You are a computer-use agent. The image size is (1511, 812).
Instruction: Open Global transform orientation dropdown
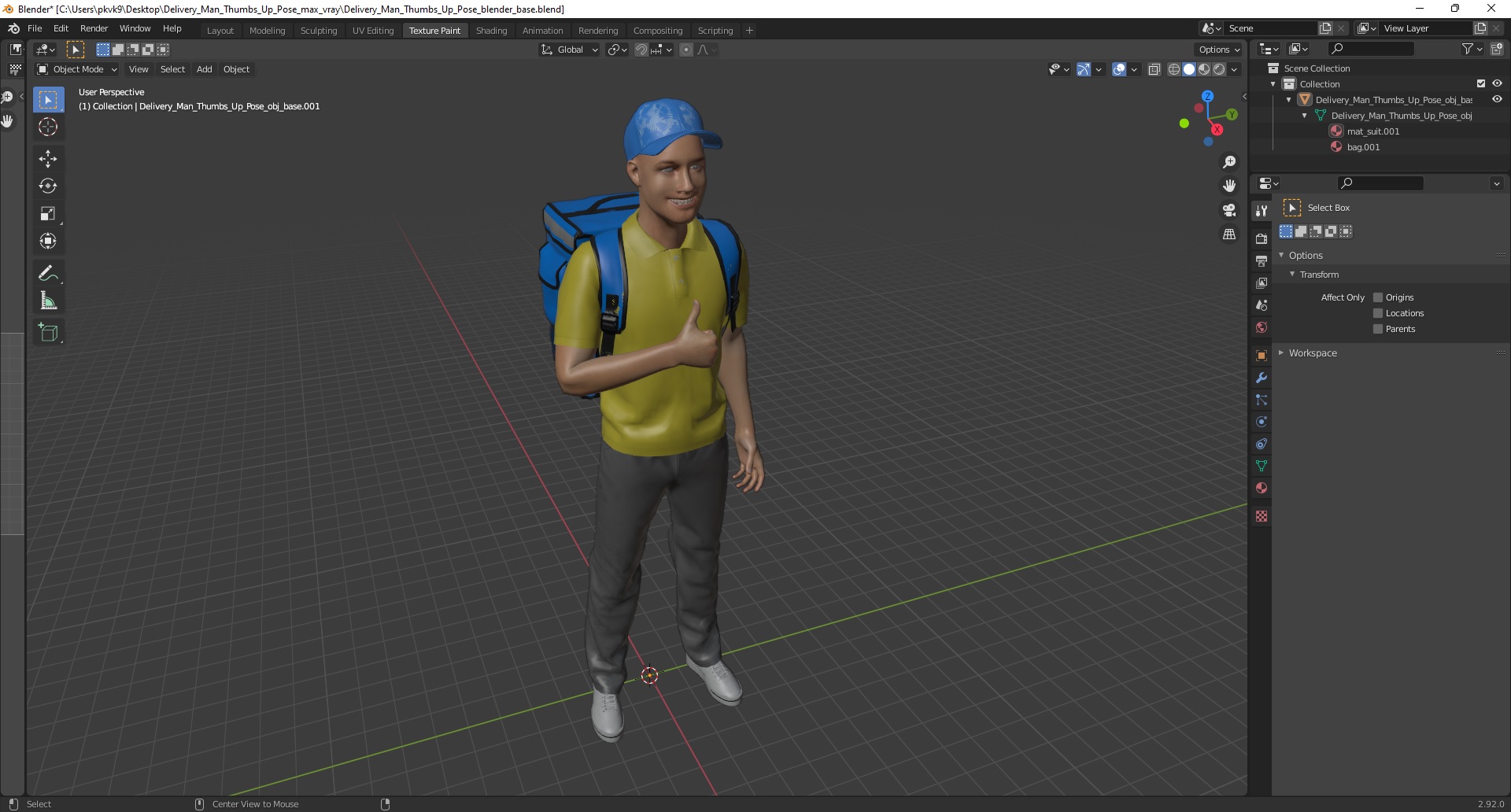point(569,50)
